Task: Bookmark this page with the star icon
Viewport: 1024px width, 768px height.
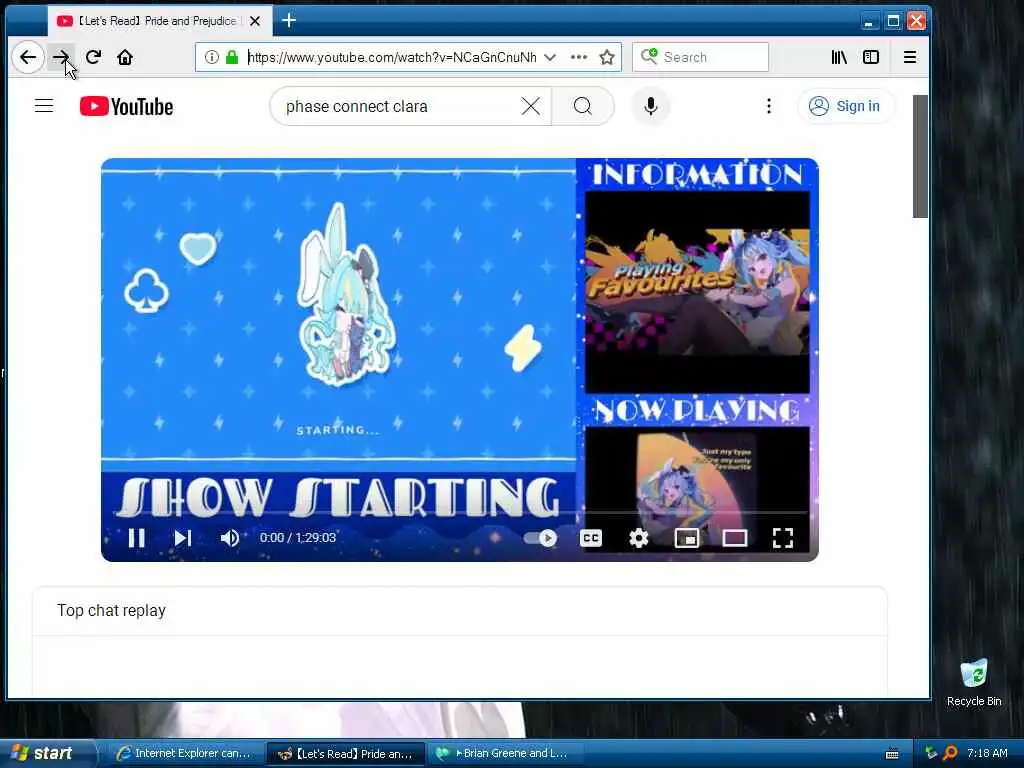Action: [x=607, y=57]
